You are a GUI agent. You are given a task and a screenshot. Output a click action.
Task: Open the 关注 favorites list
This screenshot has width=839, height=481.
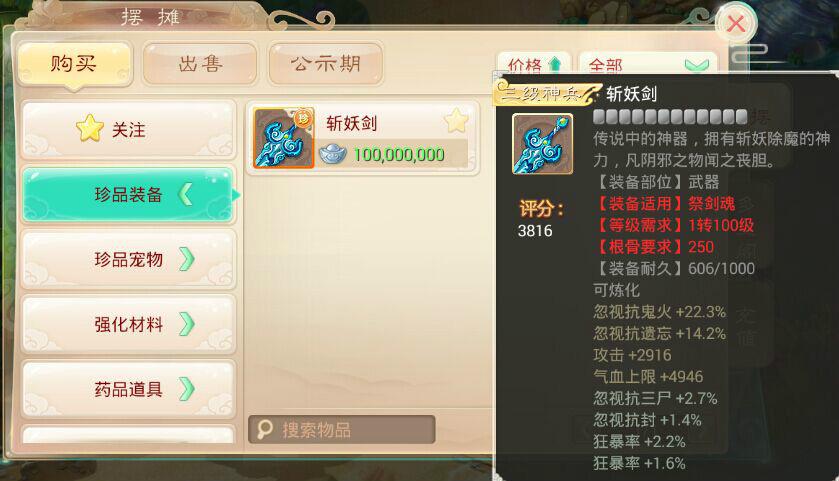[128, 129]
